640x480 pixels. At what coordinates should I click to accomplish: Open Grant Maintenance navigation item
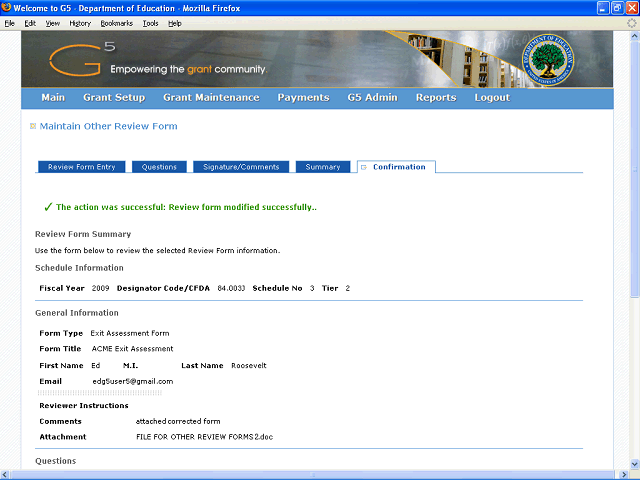[211, 98]
